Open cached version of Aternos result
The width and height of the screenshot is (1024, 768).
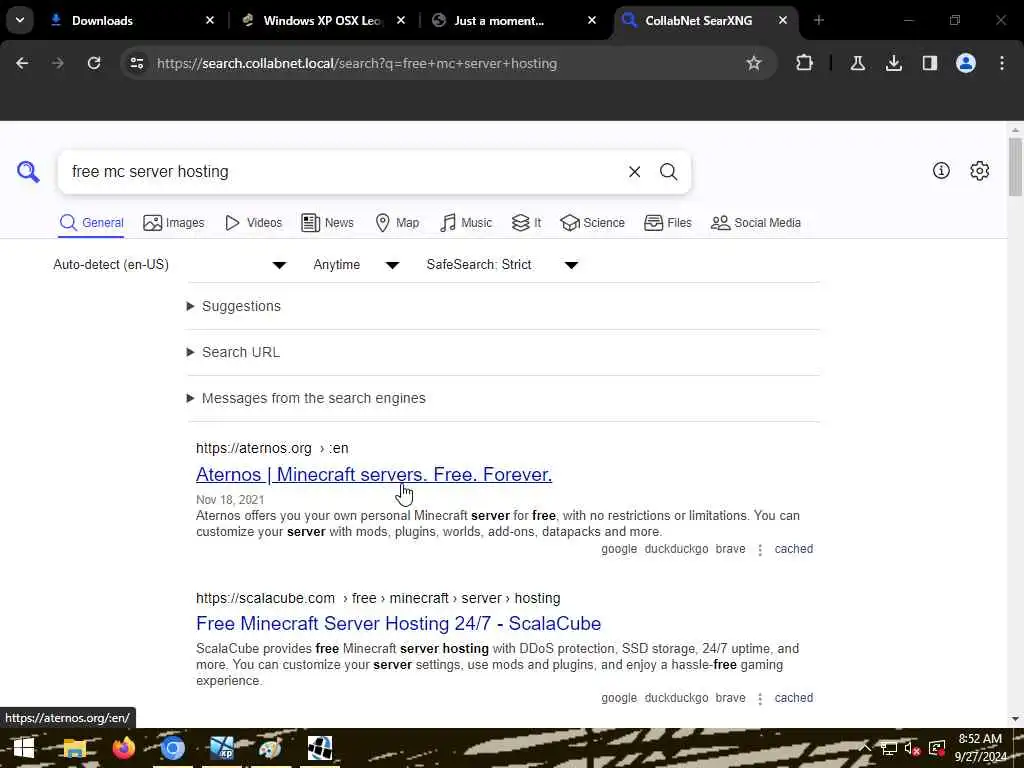click(793, 549)
